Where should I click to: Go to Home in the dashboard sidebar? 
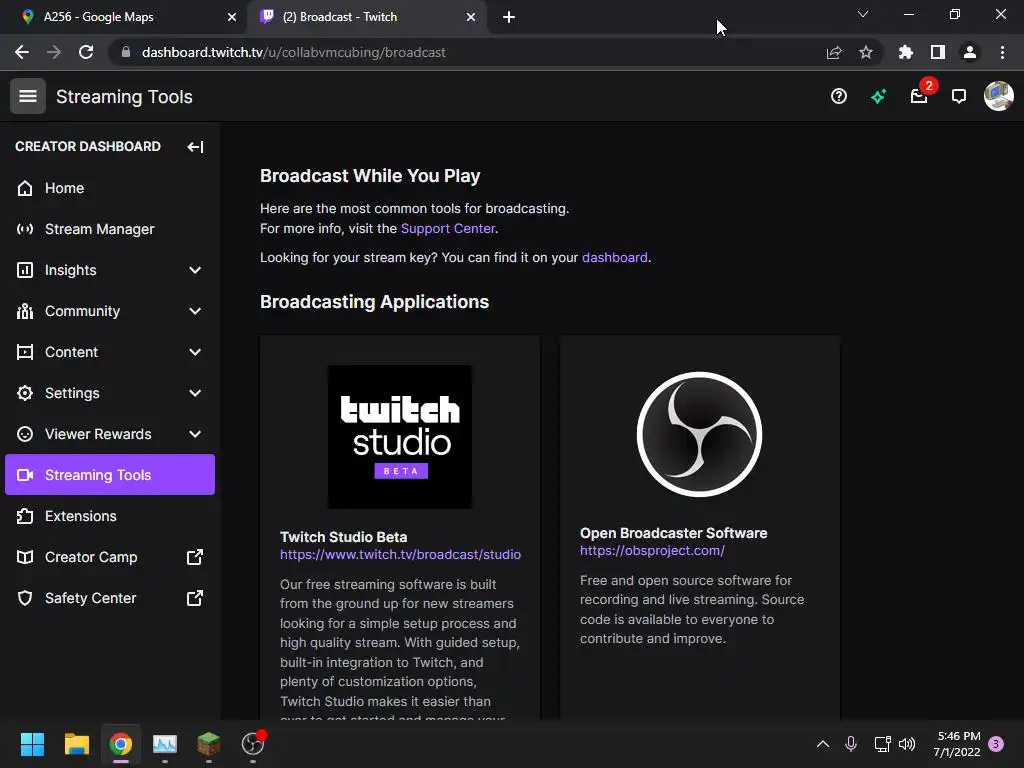(x=110, y=188)
